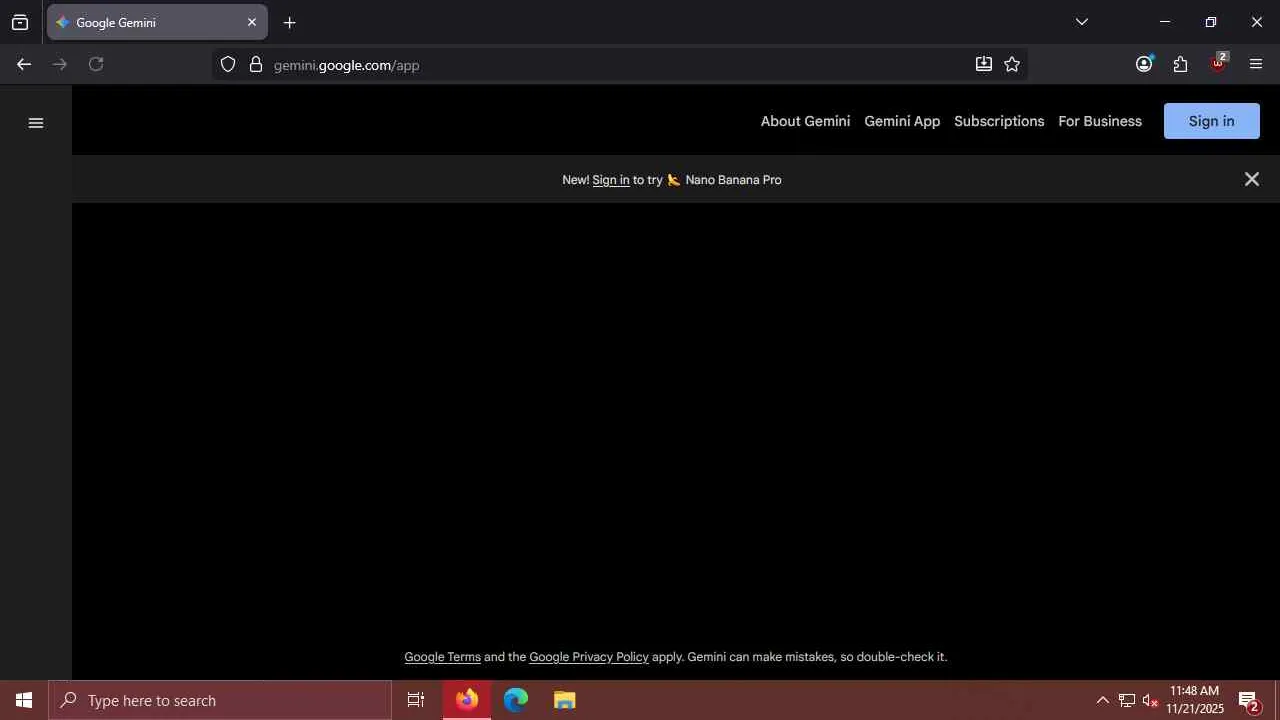Follow the Sign in link in banner
Viewport: 1280px width, 720px height.
610,180
